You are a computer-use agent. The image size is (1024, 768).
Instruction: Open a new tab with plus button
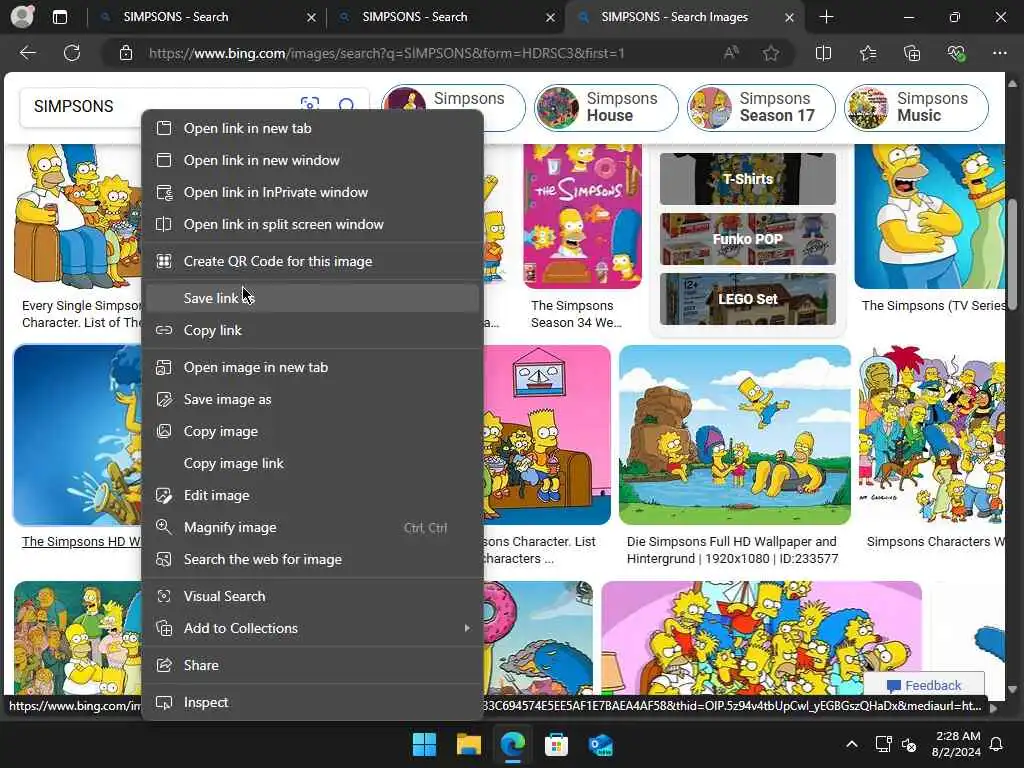(x=826, y=17)
